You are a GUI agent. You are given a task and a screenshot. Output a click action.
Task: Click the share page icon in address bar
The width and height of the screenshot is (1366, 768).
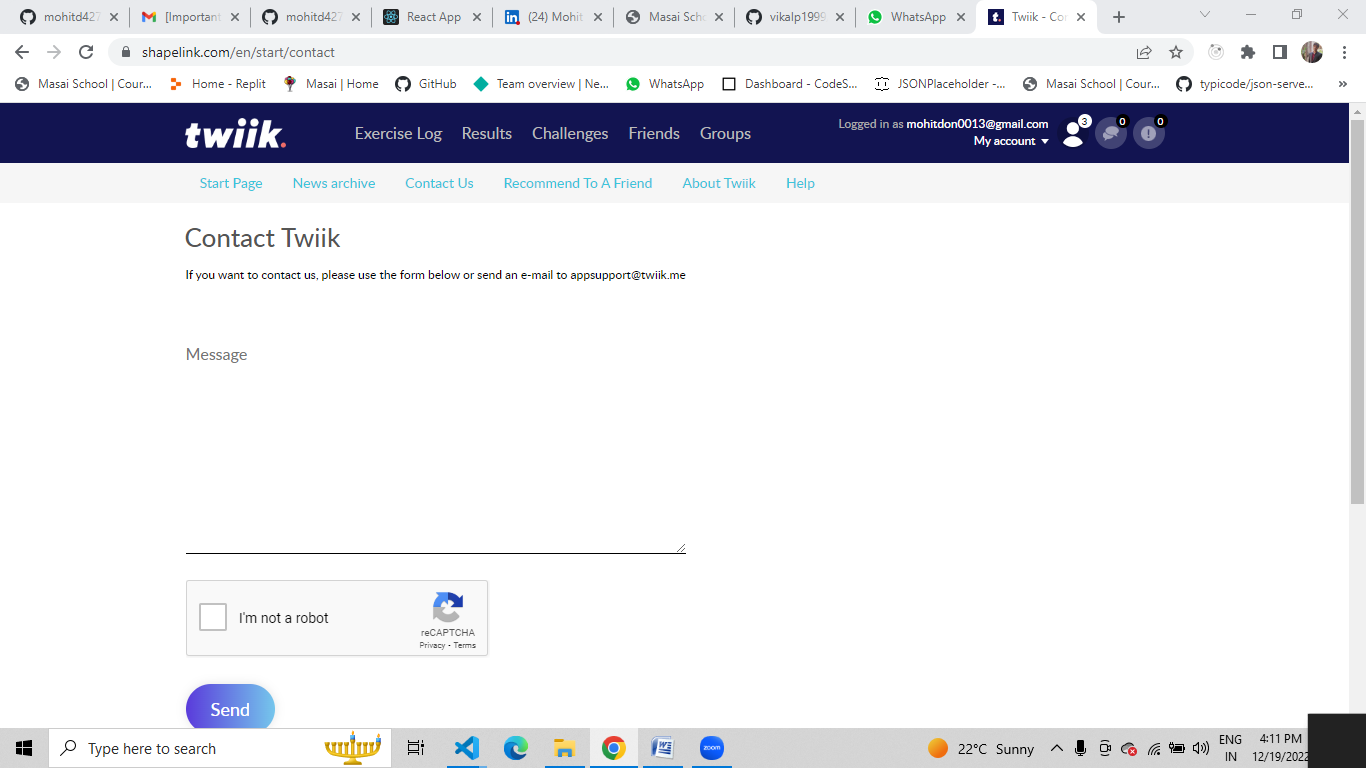[1142, 51]
